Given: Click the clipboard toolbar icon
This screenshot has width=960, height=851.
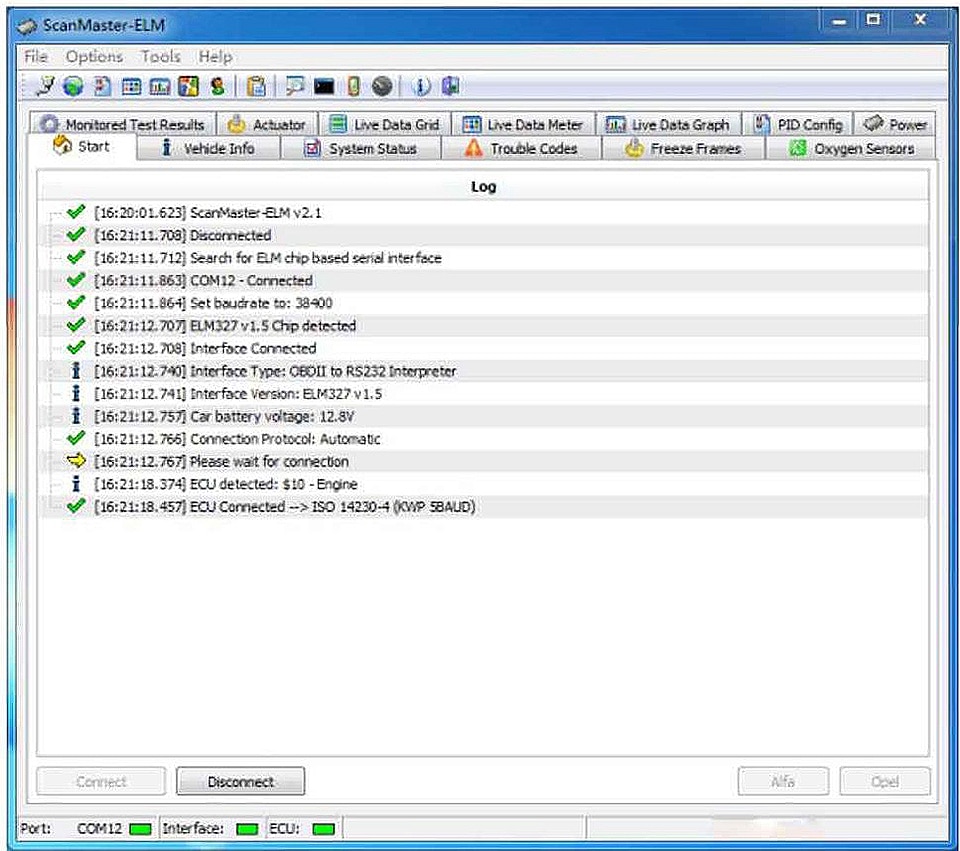Looking at the screenshot, I should pyautogui.click(x=256, y=86).
